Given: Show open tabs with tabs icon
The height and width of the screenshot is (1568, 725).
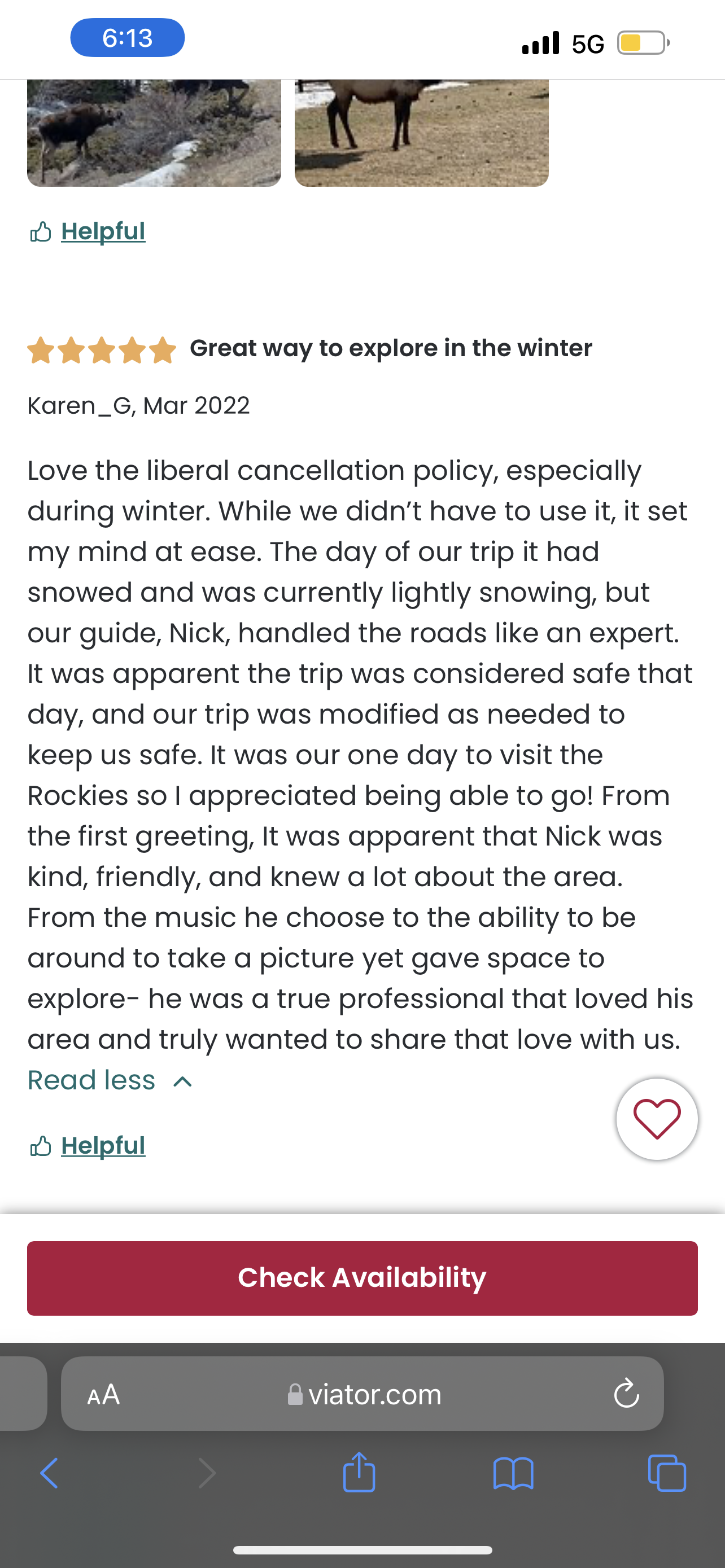Looking at the screenshot, I should (667, 1473).
